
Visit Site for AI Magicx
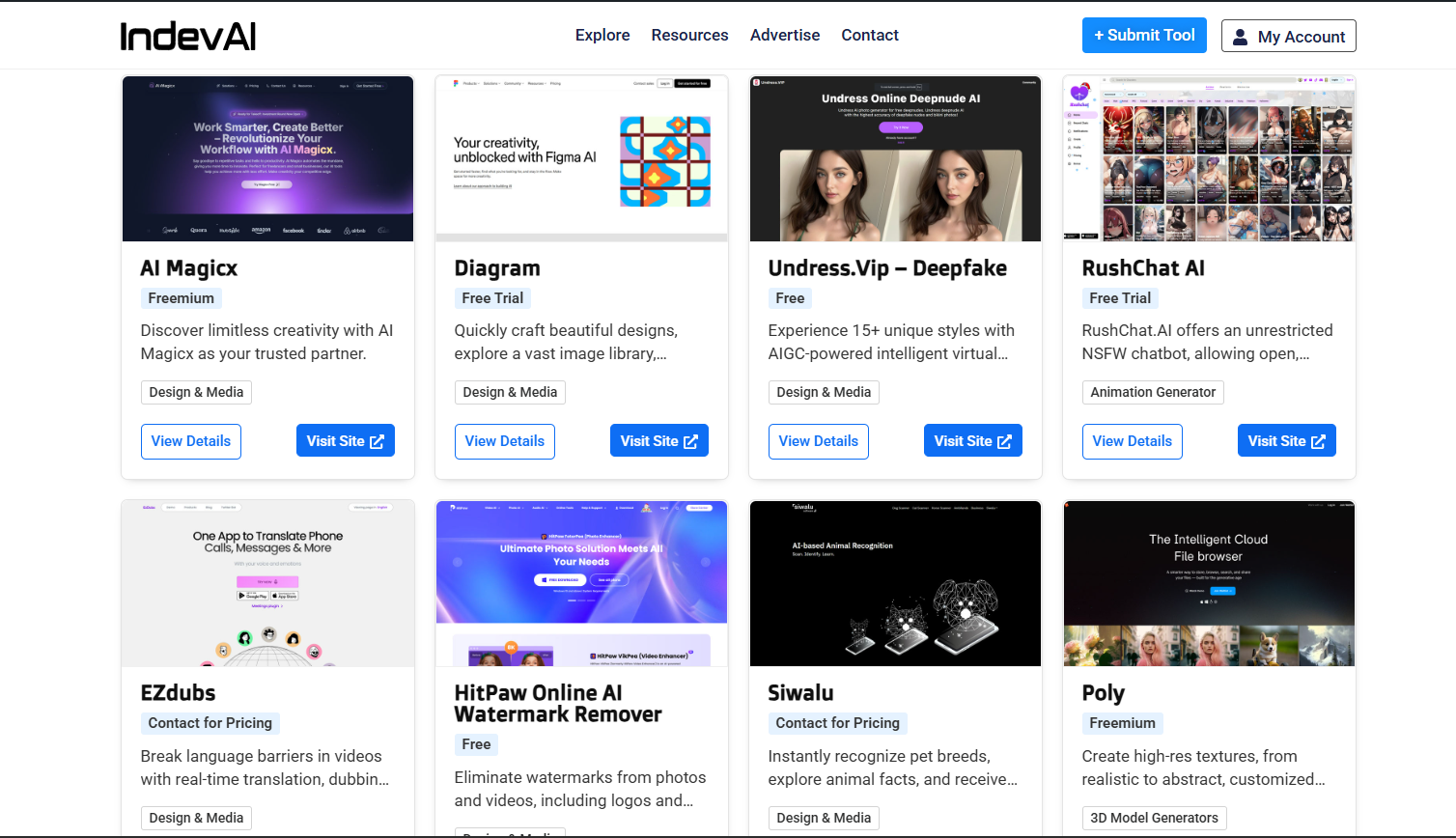tap(346, 440)
